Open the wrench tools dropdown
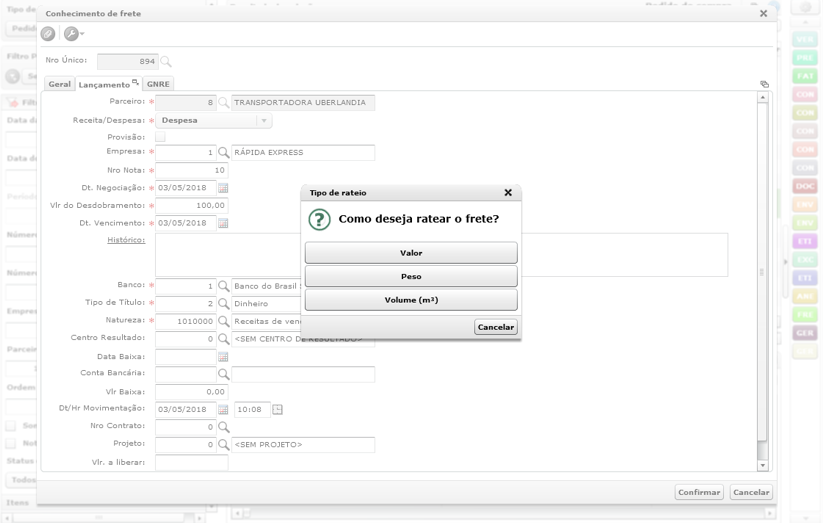 (x=73, y=34)
